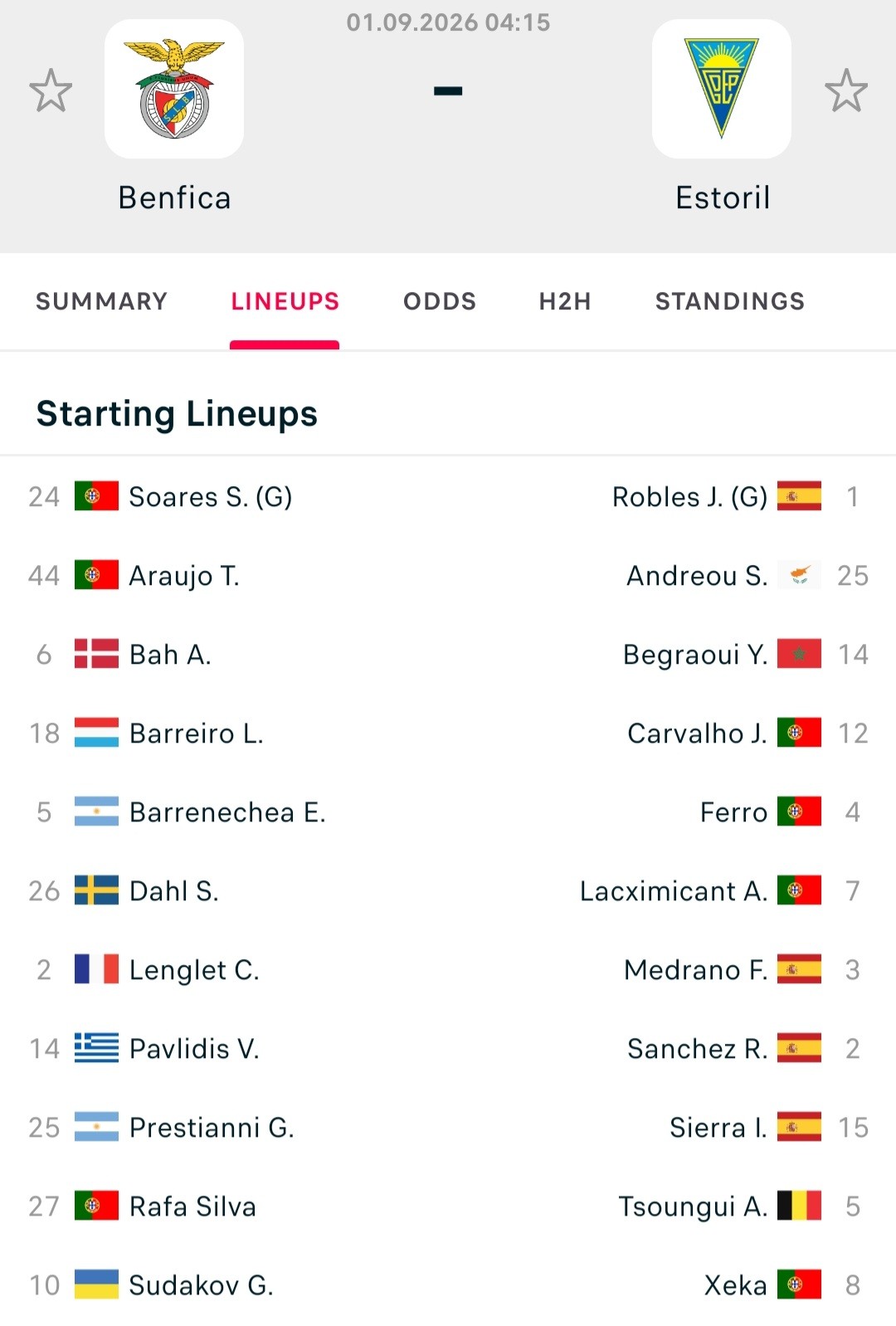This screenshot has width=896, height=1326.
Task: Favorite Benfica with the star icon
Action: point(51,90)
